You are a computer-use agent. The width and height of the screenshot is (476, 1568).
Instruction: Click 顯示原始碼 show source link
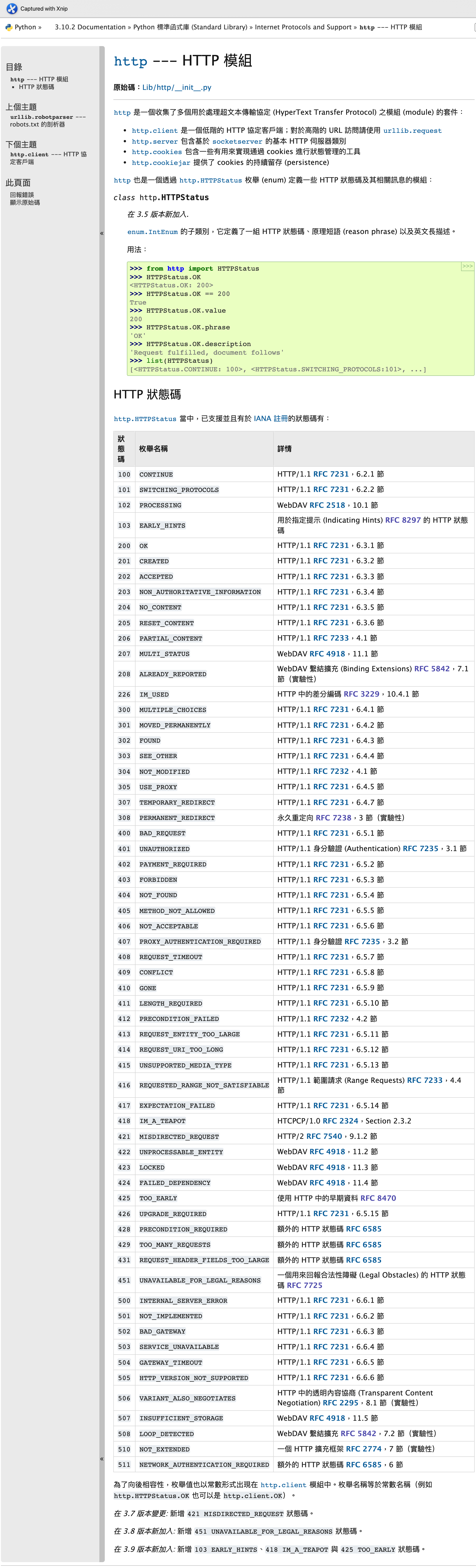[25, 203]
